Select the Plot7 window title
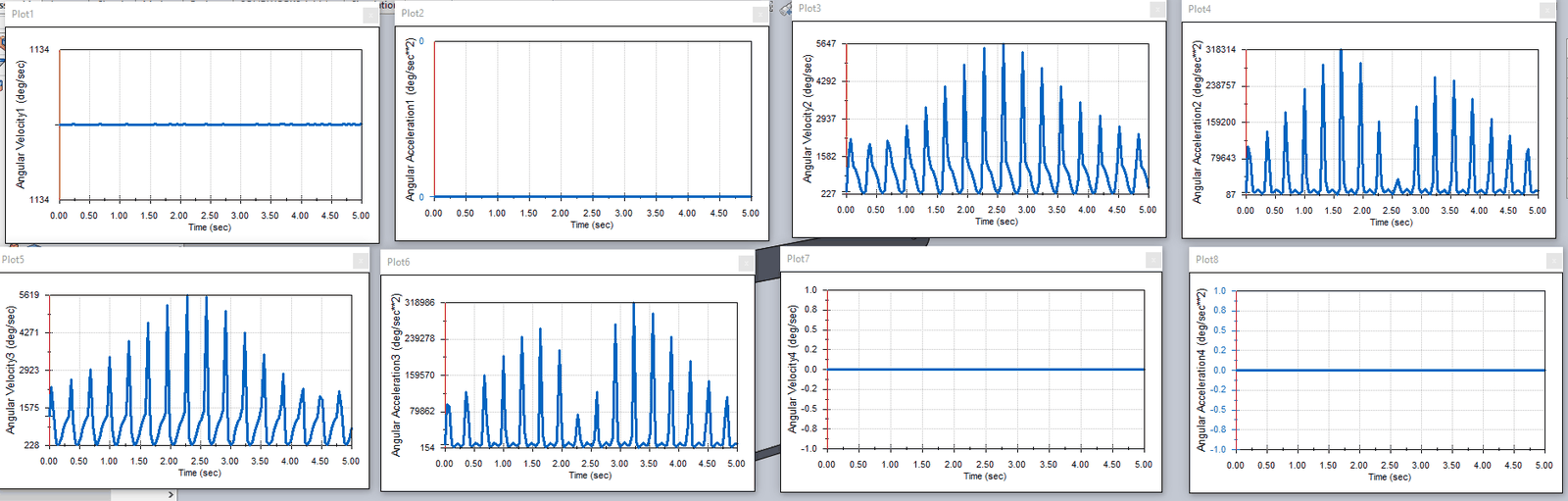The image size is (1568, 501). click(799, 259)
